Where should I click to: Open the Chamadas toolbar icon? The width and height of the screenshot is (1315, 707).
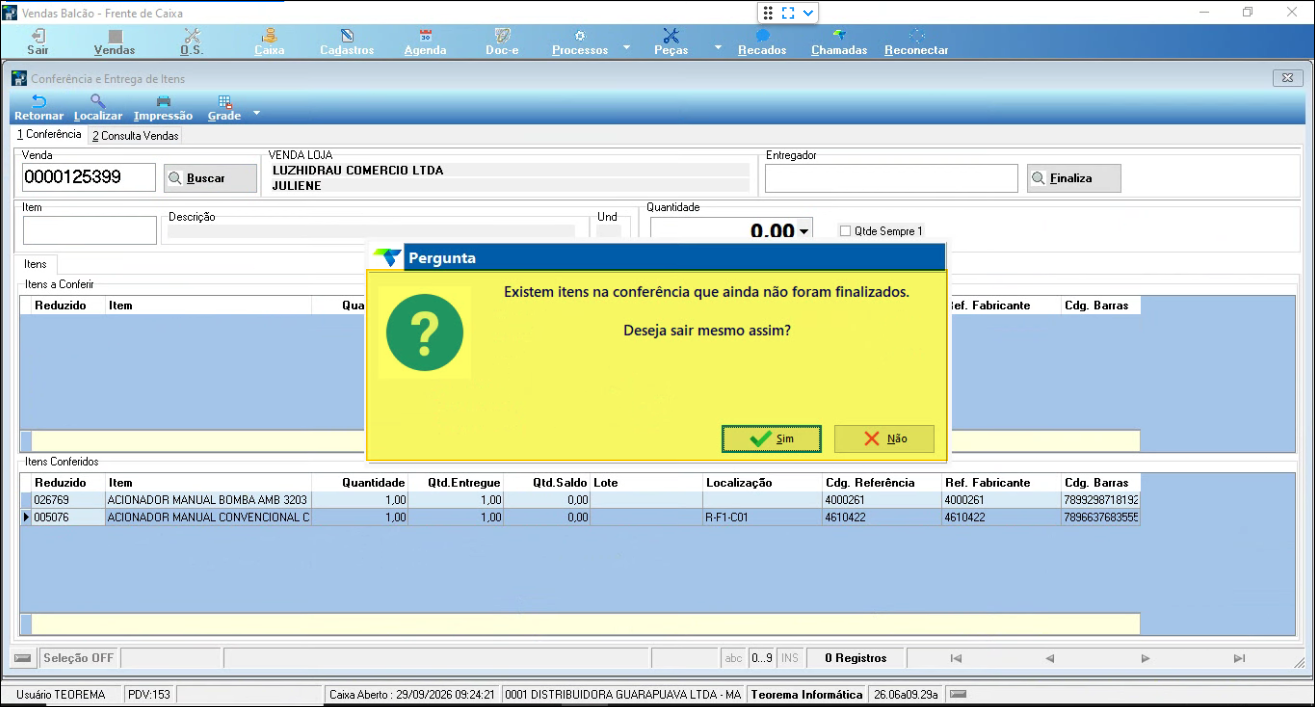coord(839,36)
